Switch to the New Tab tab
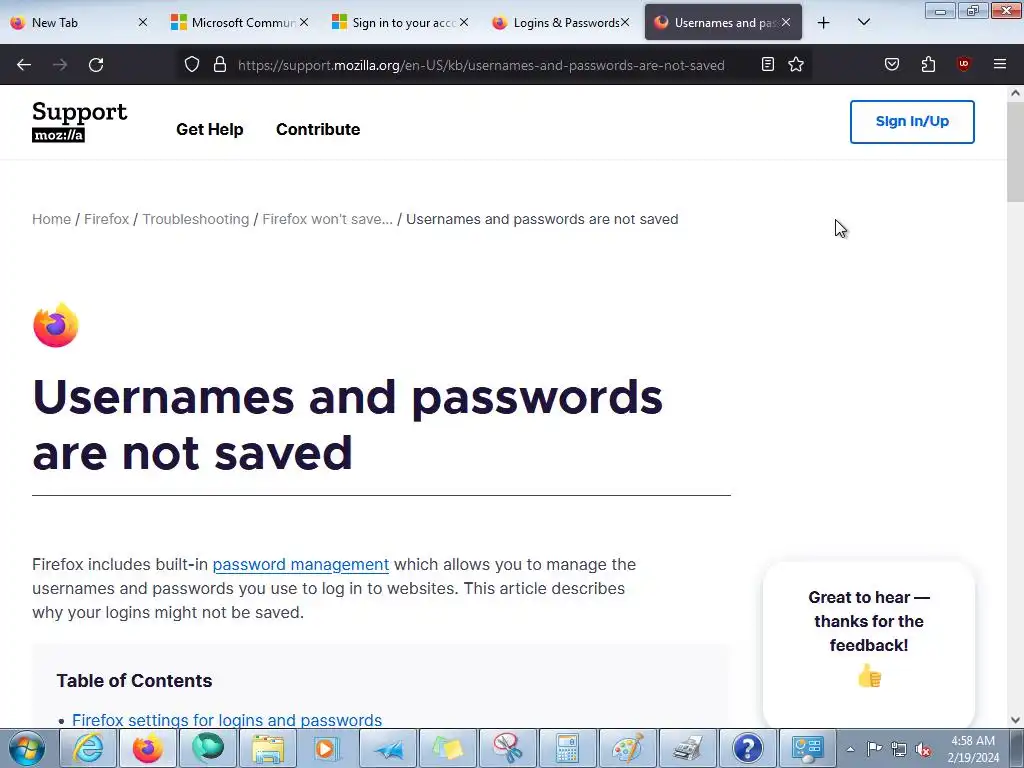The width and height of the screenshot is (1024, 768). (72, 22)
